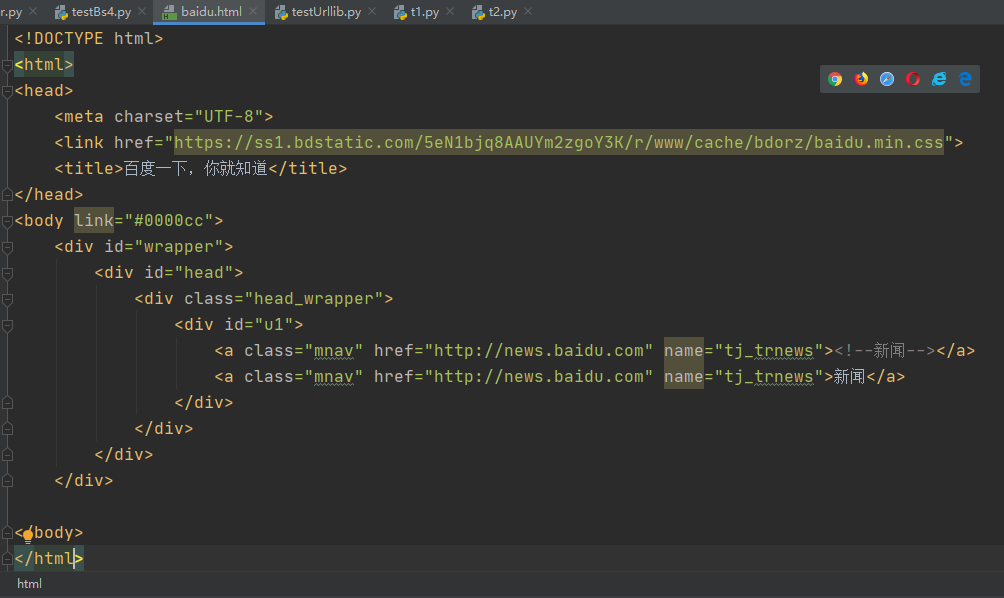Viewport: 1004px width, 598px height.
Task: Close the testBs4.py tab
Action: pyautogui.click(x=142, y=12)
